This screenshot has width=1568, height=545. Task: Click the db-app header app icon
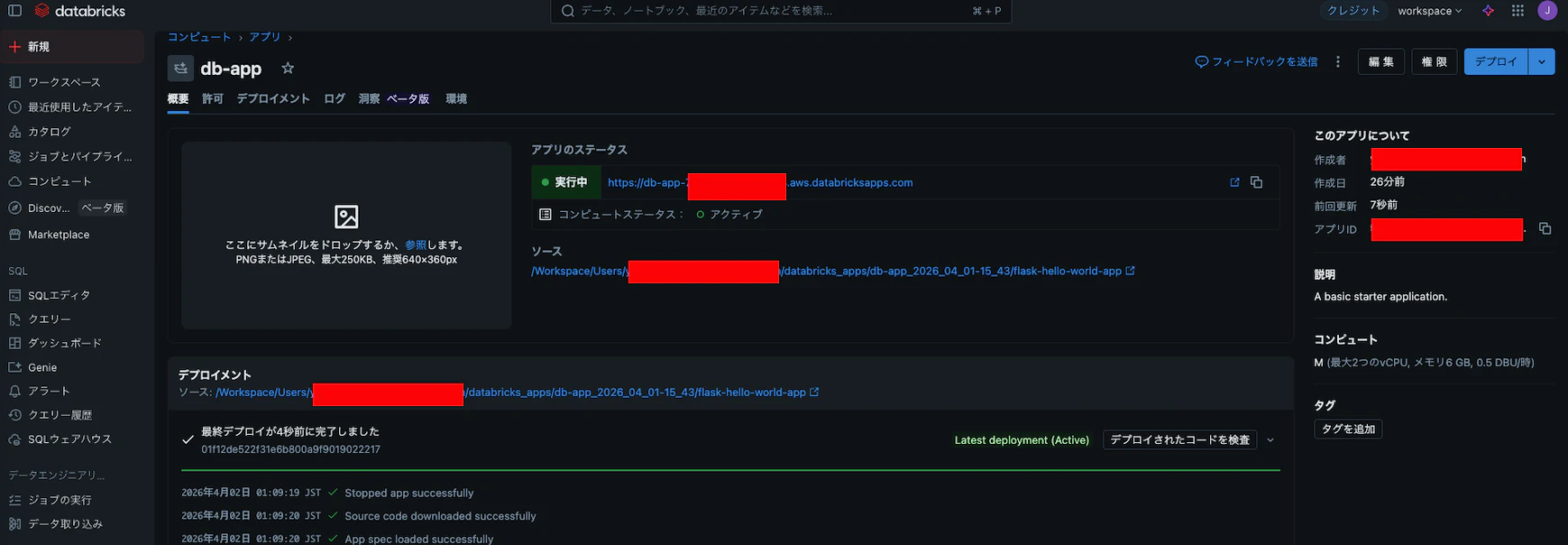[x=180, y=69]
